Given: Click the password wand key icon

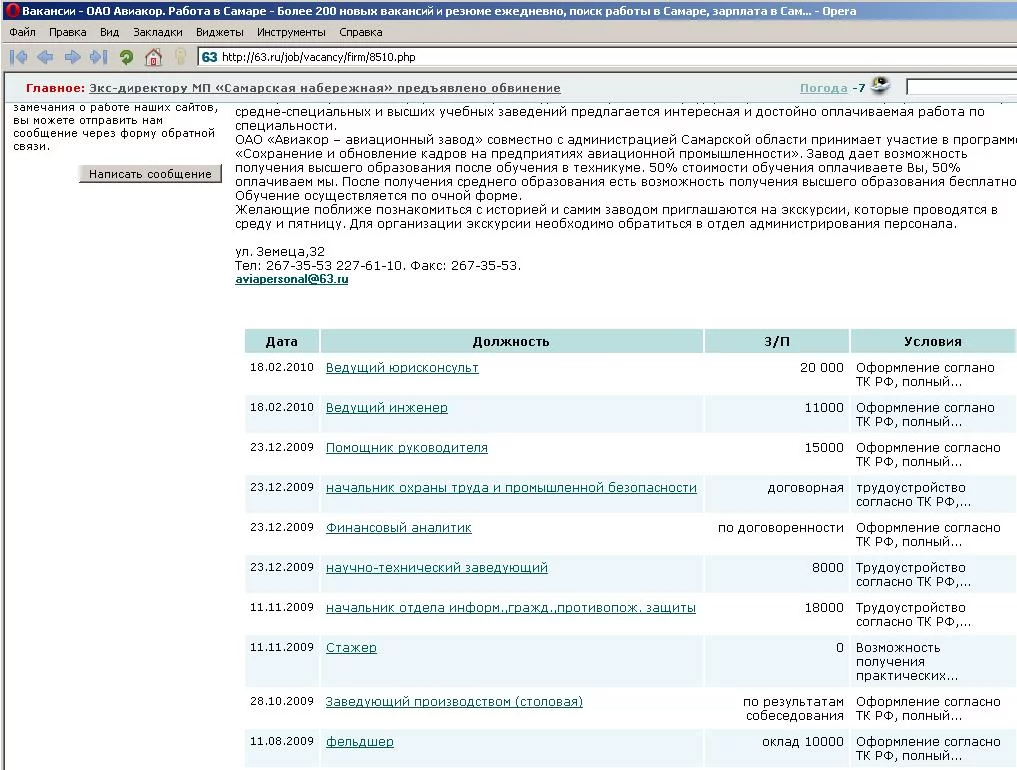Looking at the screenshot, I should pyautogui.click(x=180, y=57).
